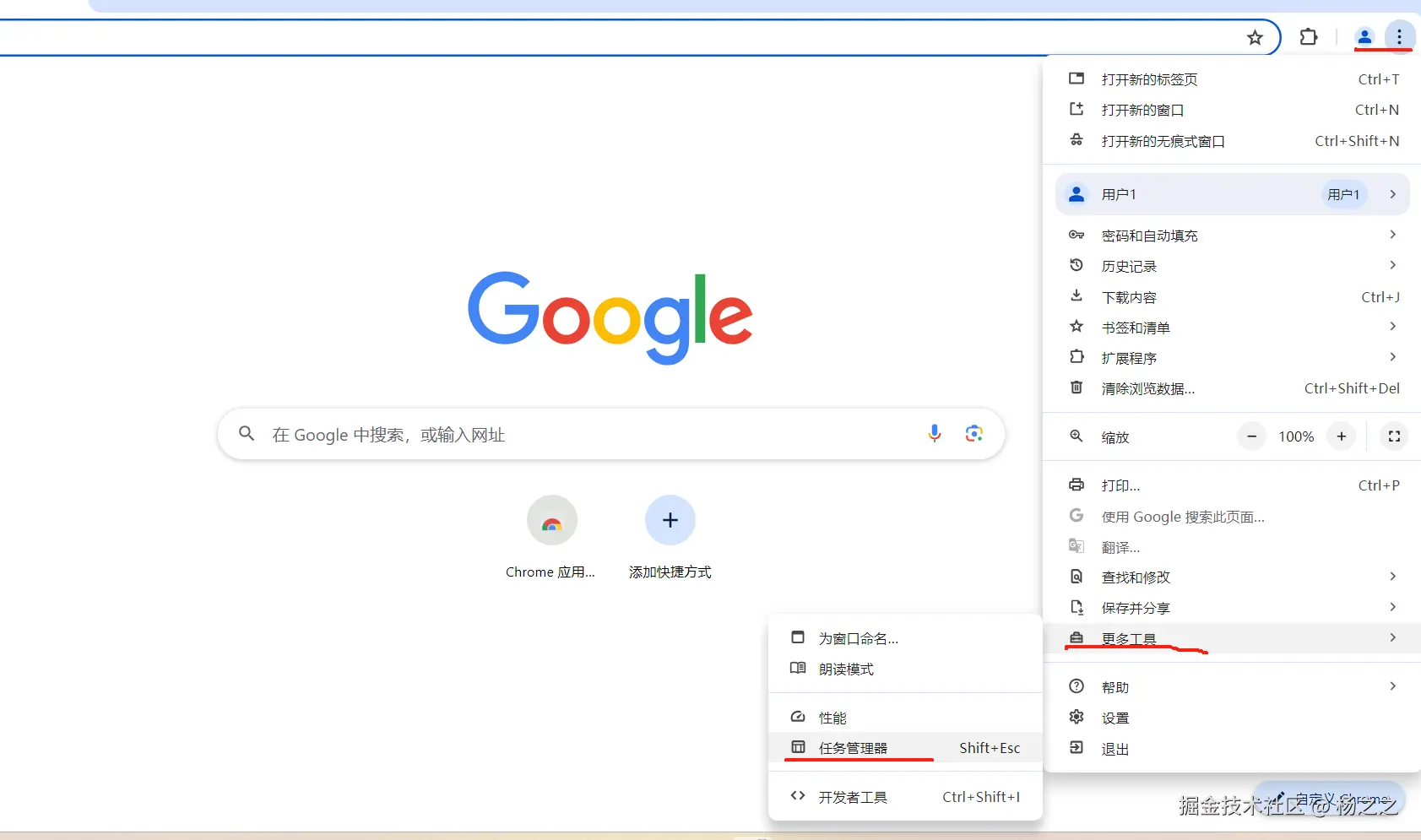Image resolution: width=1421 pixels, height=840 pixels.
Task: Open Google Lens via the camera icon
Action: tap(975, 433)
